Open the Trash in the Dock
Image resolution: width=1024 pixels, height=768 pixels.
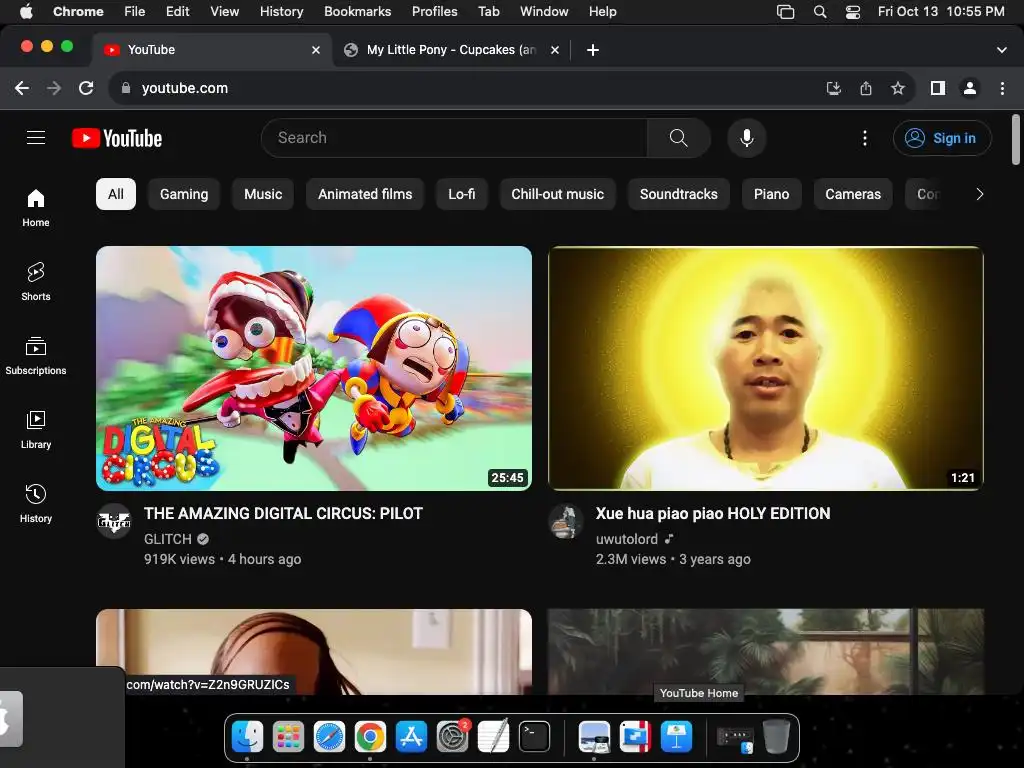pyautogui.click(x=776, y=737)
